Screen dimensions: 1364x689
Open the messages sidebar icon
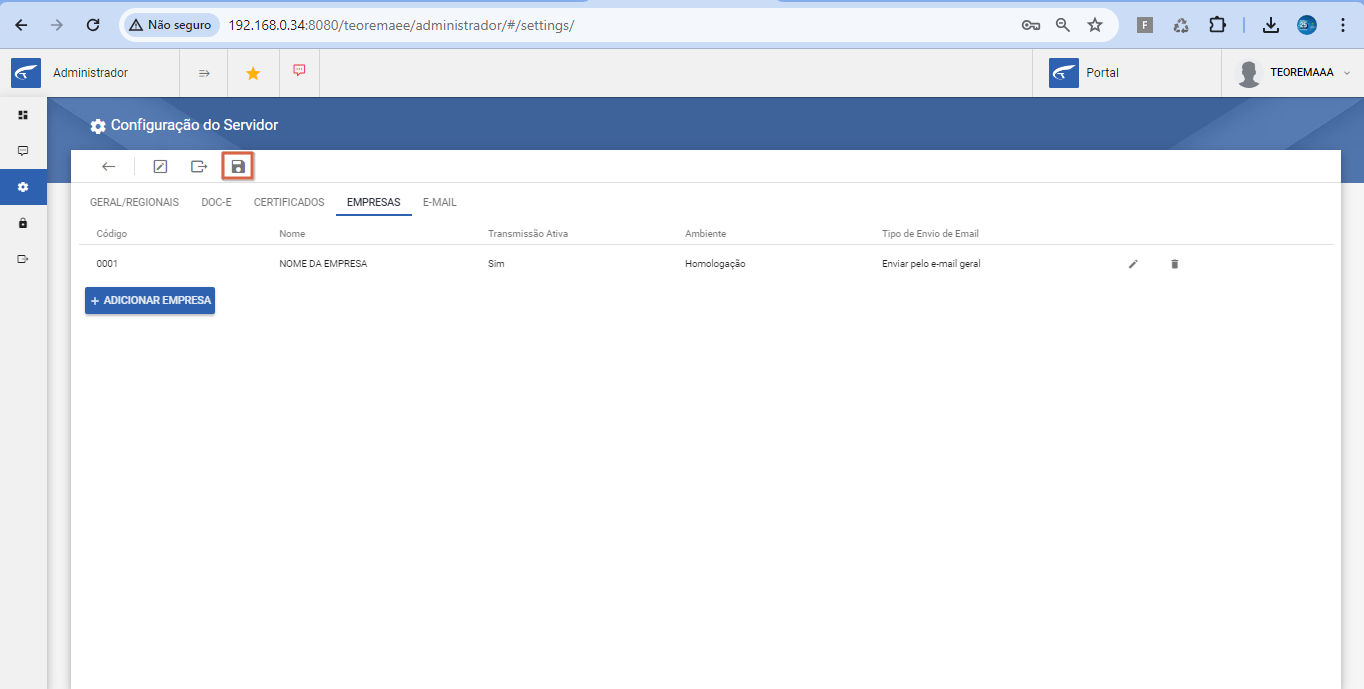pos(23,151)
